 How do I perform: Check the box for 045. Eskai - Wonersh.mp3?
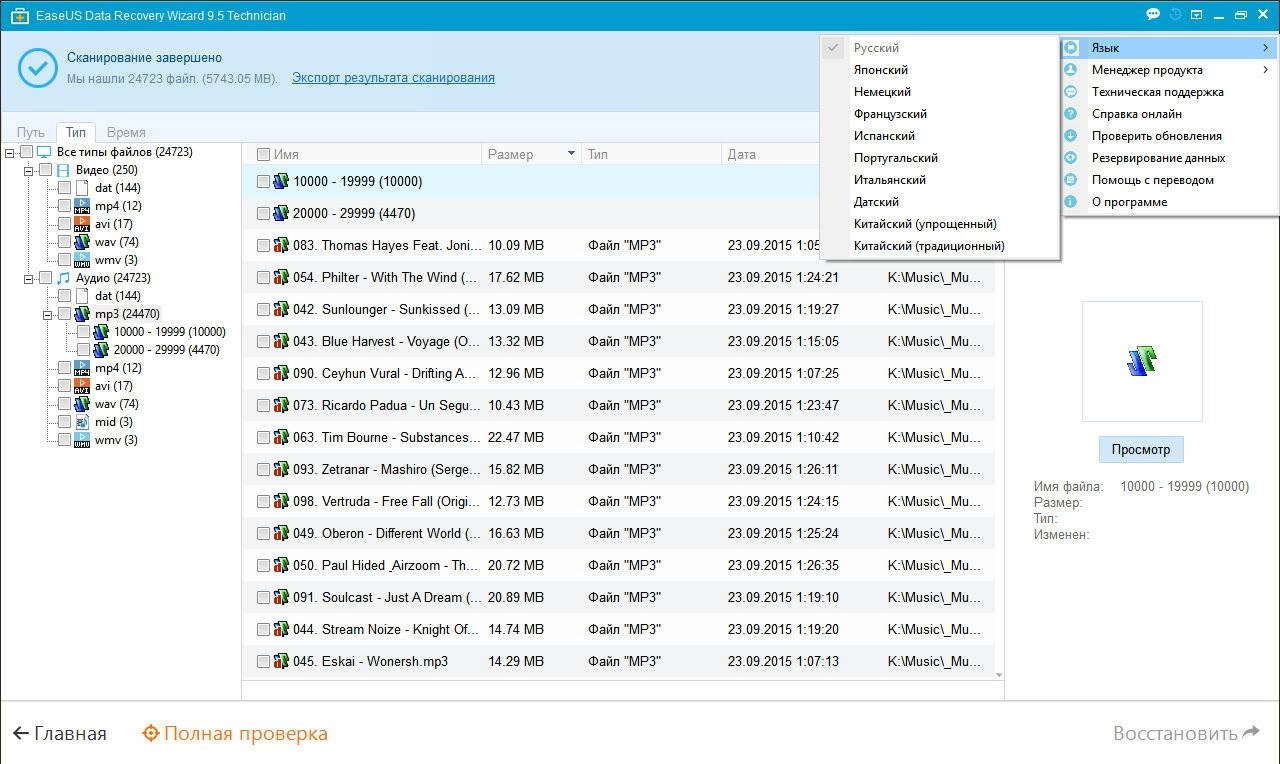[263, 661]
